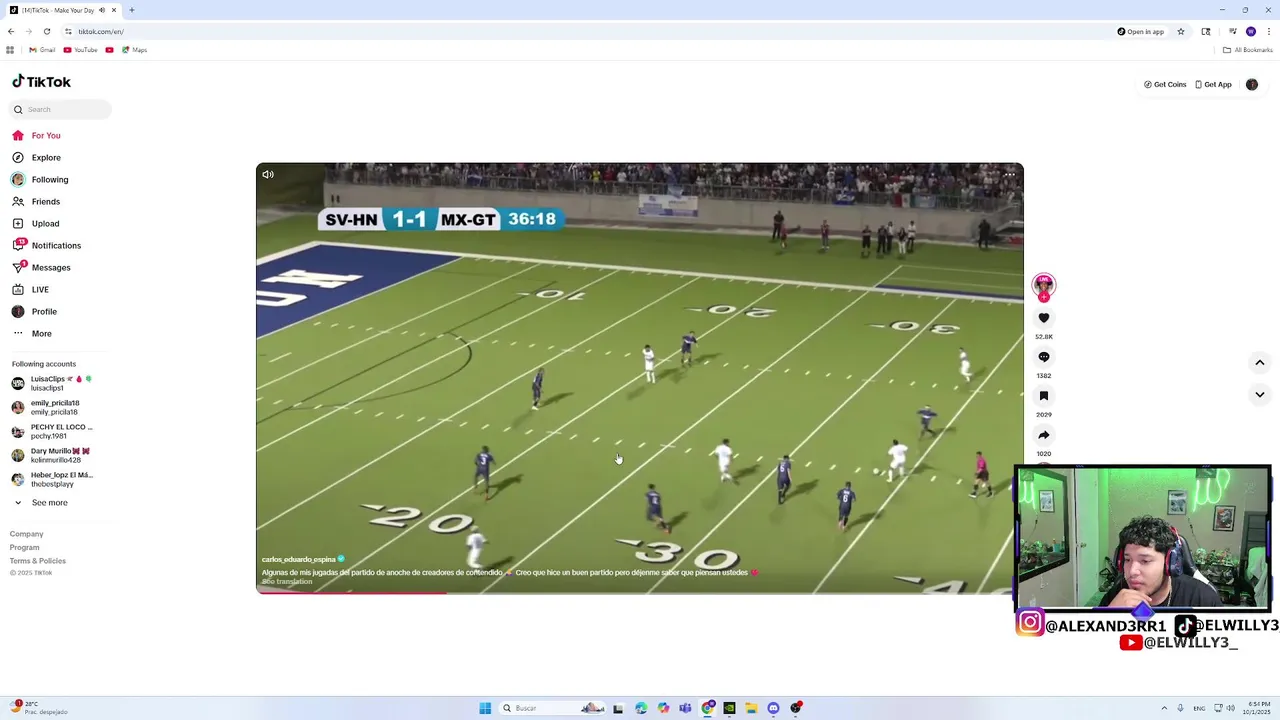This screenshot has width=1280, height=720.
Task: Share the video with arrow icon
Action: tap(1044, 435)
